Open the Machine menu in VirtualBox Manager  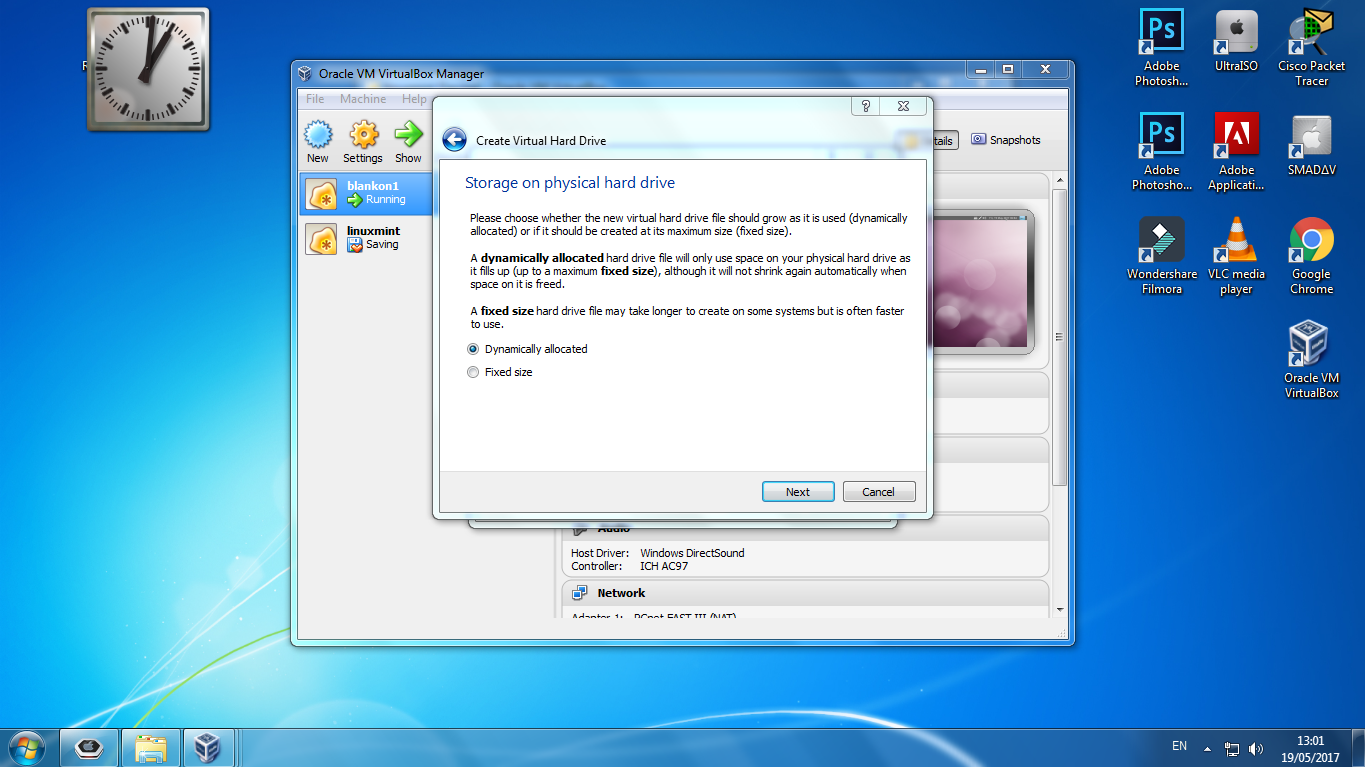coord(363,99)
